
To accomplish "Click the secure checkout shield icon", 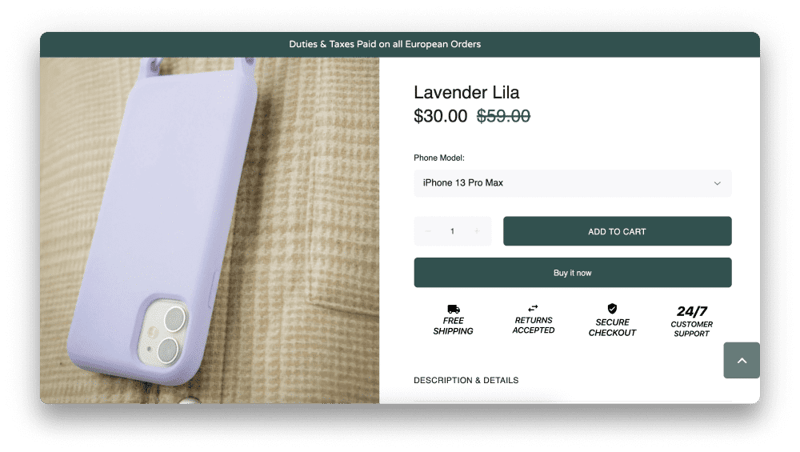I will pyautogui.click(x=612, y=309).
